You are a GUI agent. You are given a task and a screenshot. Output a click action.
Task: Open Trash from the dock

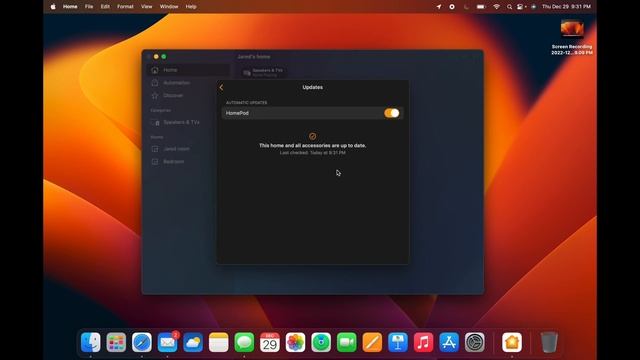pyautogui.click(x=549, y=342)
